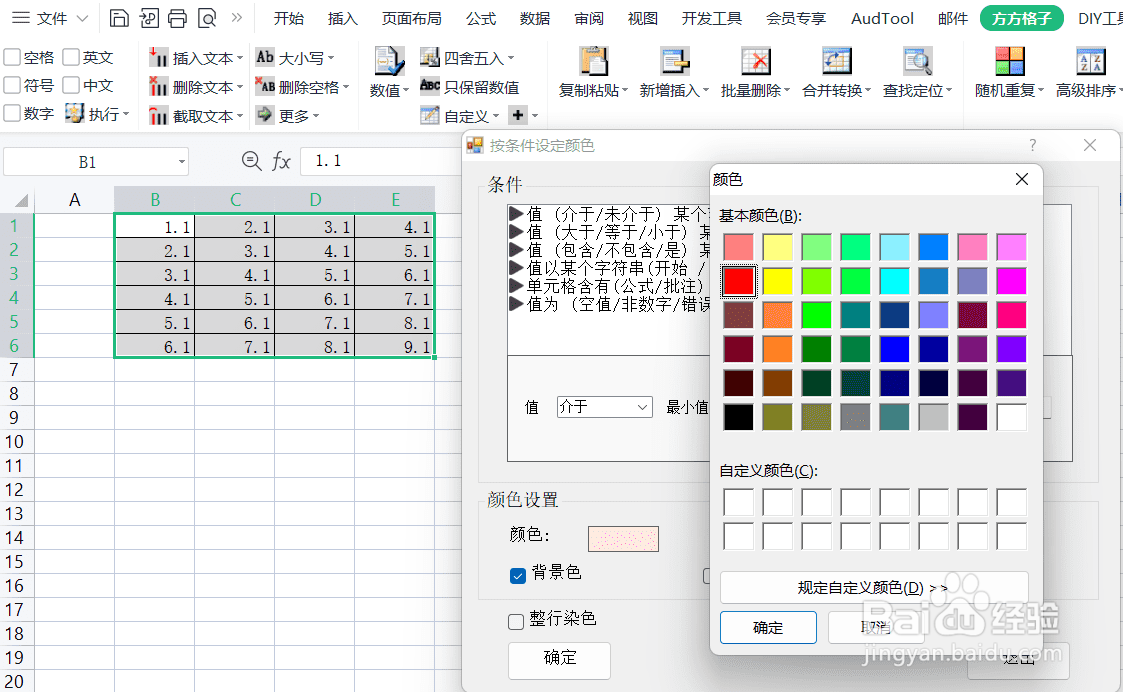Click 只保留数值 icon

click(x=430, y=87)
